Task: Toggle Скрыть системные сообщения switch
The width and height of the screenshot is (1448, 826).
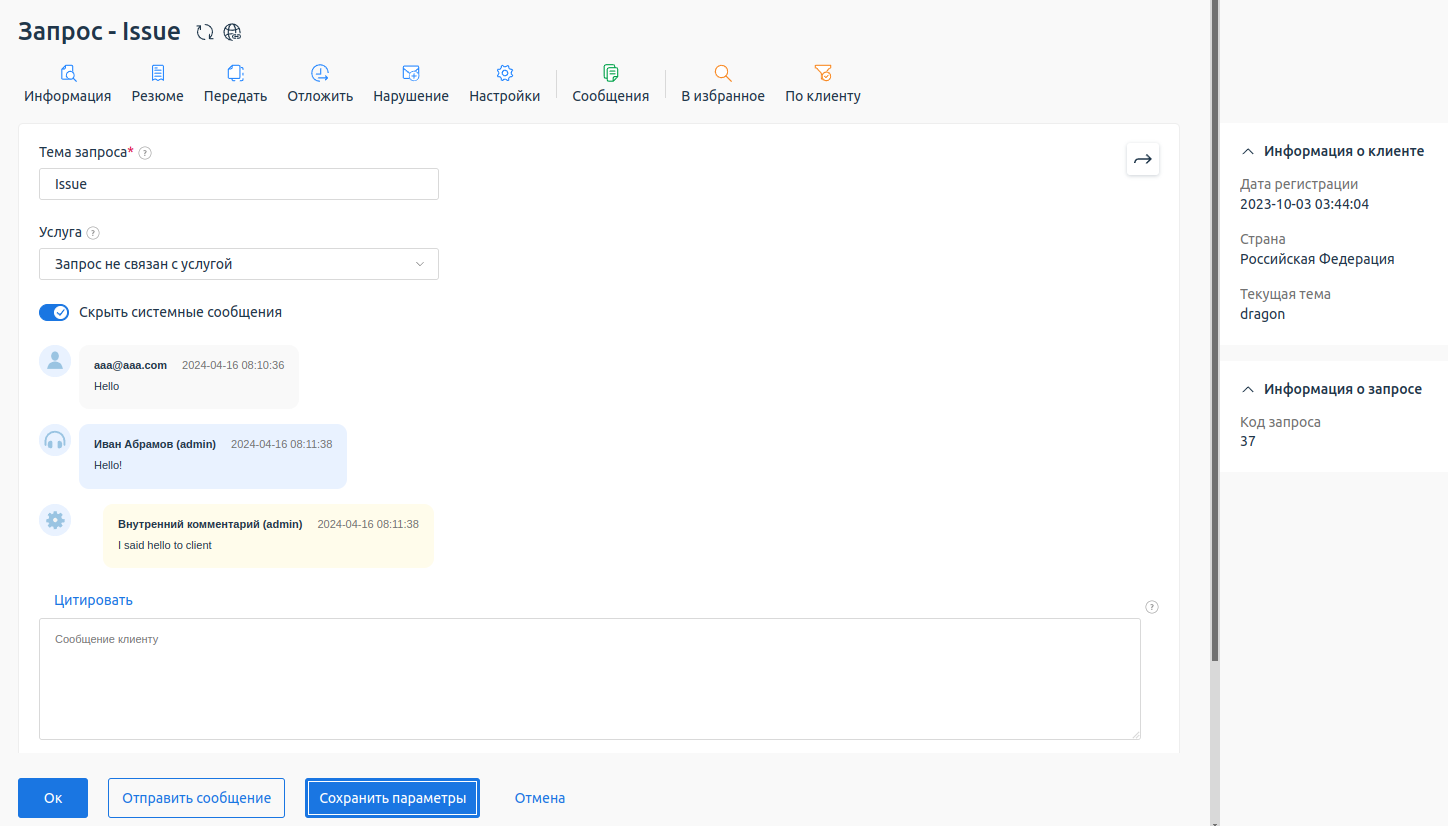Action: (54, 312)
